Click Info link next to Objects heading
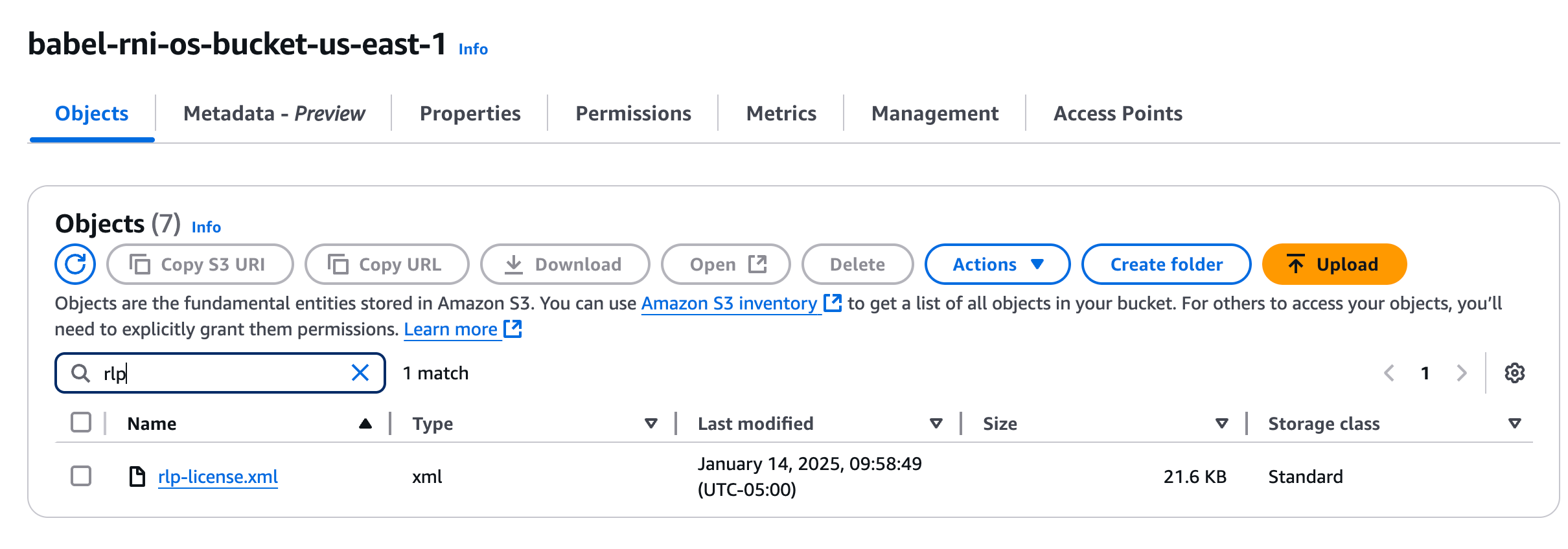The width and height of the screenshot is (1568, 549). [206, 227]
